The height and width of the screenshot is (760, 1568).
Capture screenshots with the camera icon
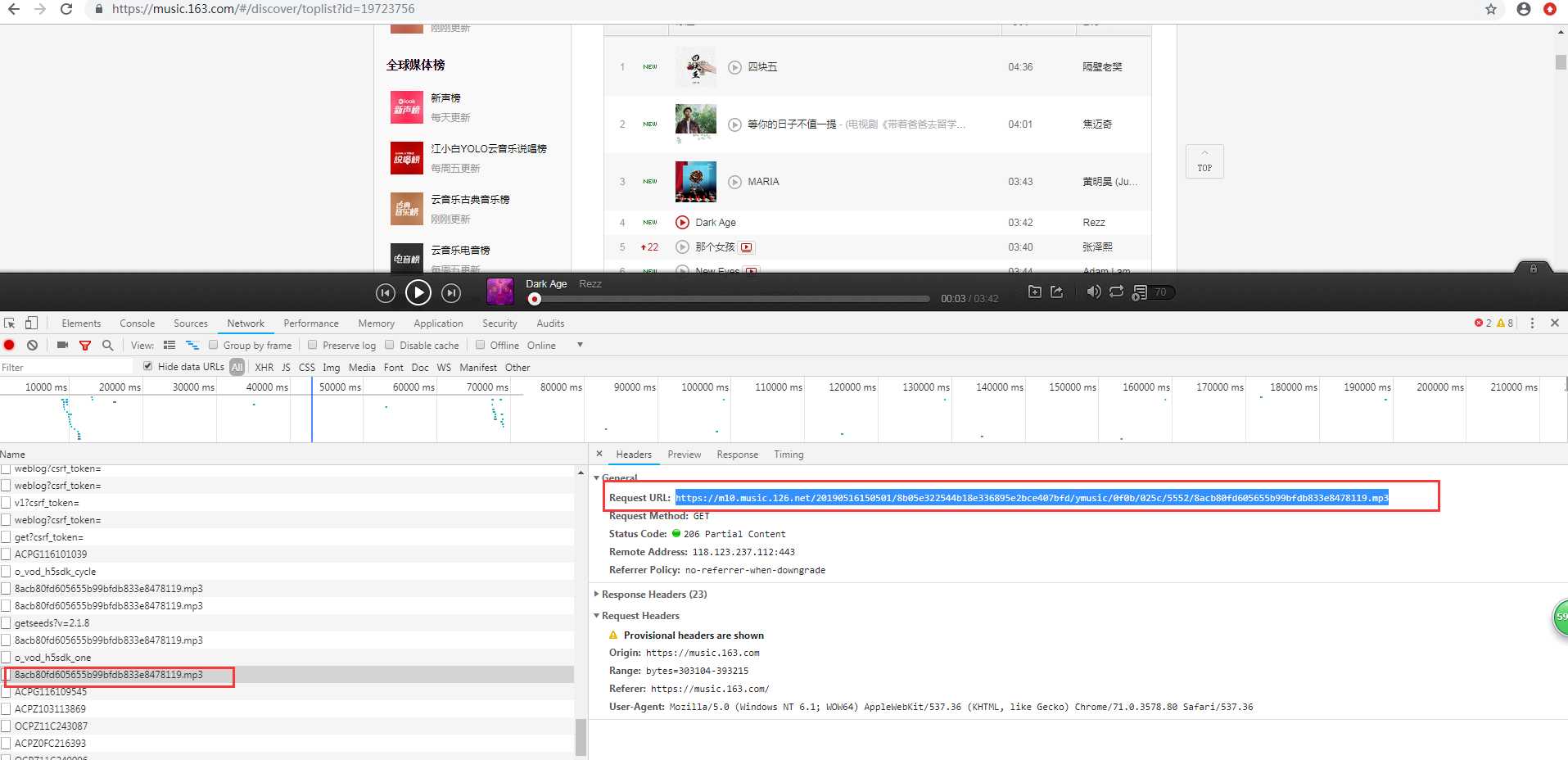pyautogui.click(x=62, y=346)
